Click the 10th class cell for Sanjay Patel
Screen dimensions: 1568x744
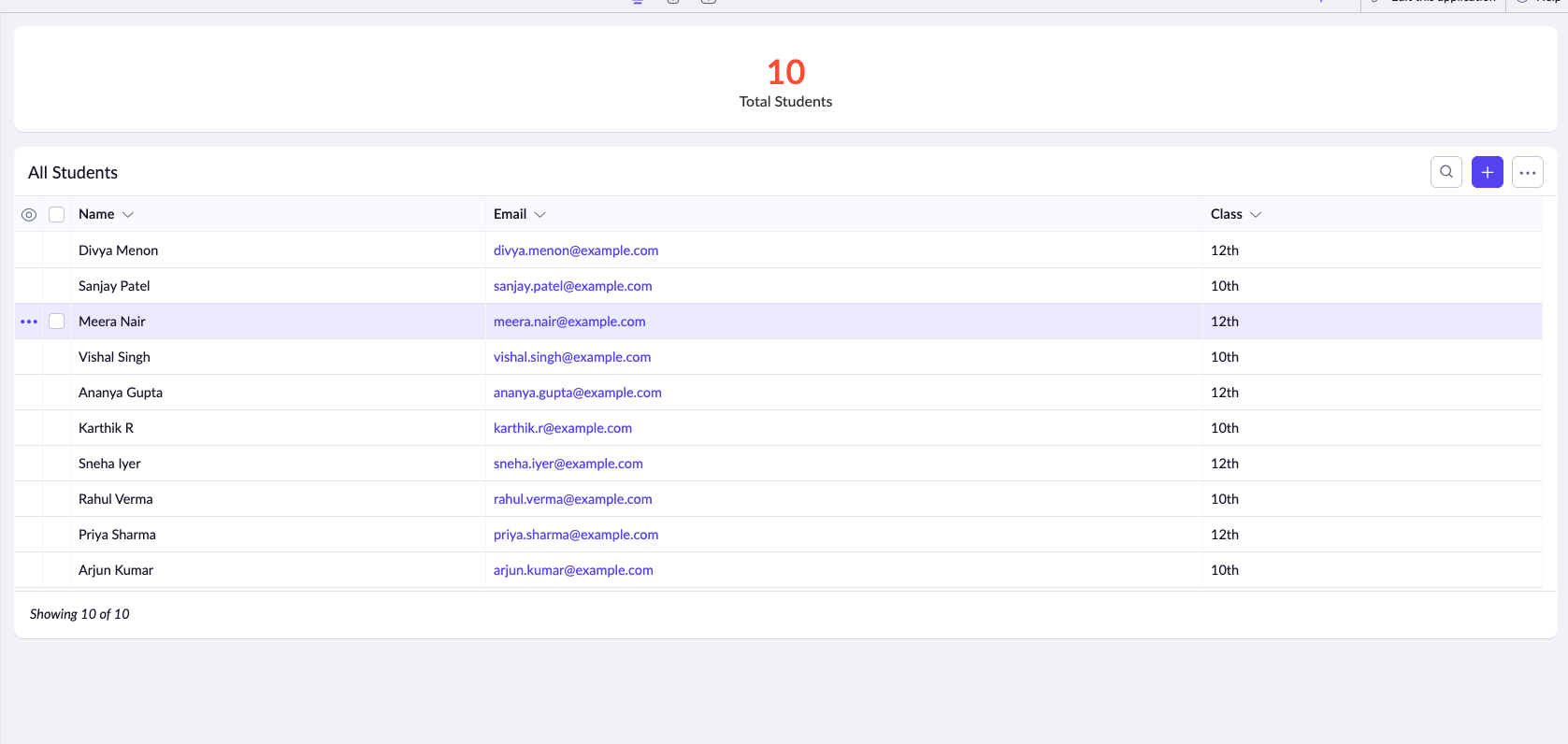1372,286
